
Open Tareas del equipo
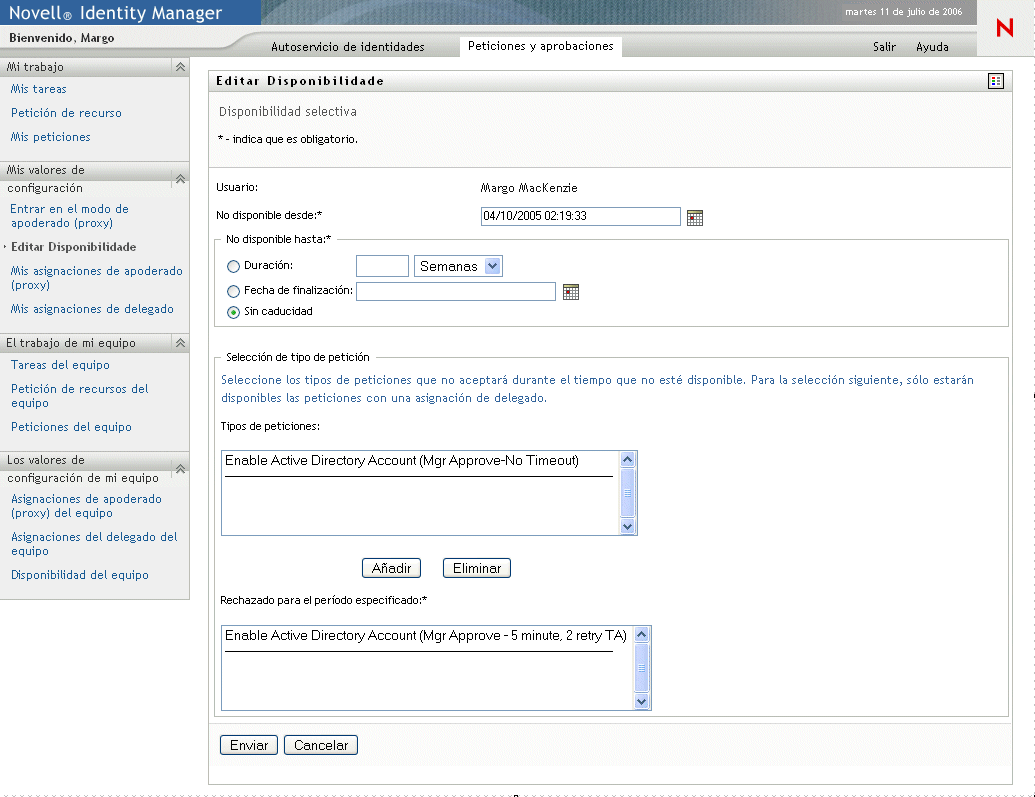(60, 365)
